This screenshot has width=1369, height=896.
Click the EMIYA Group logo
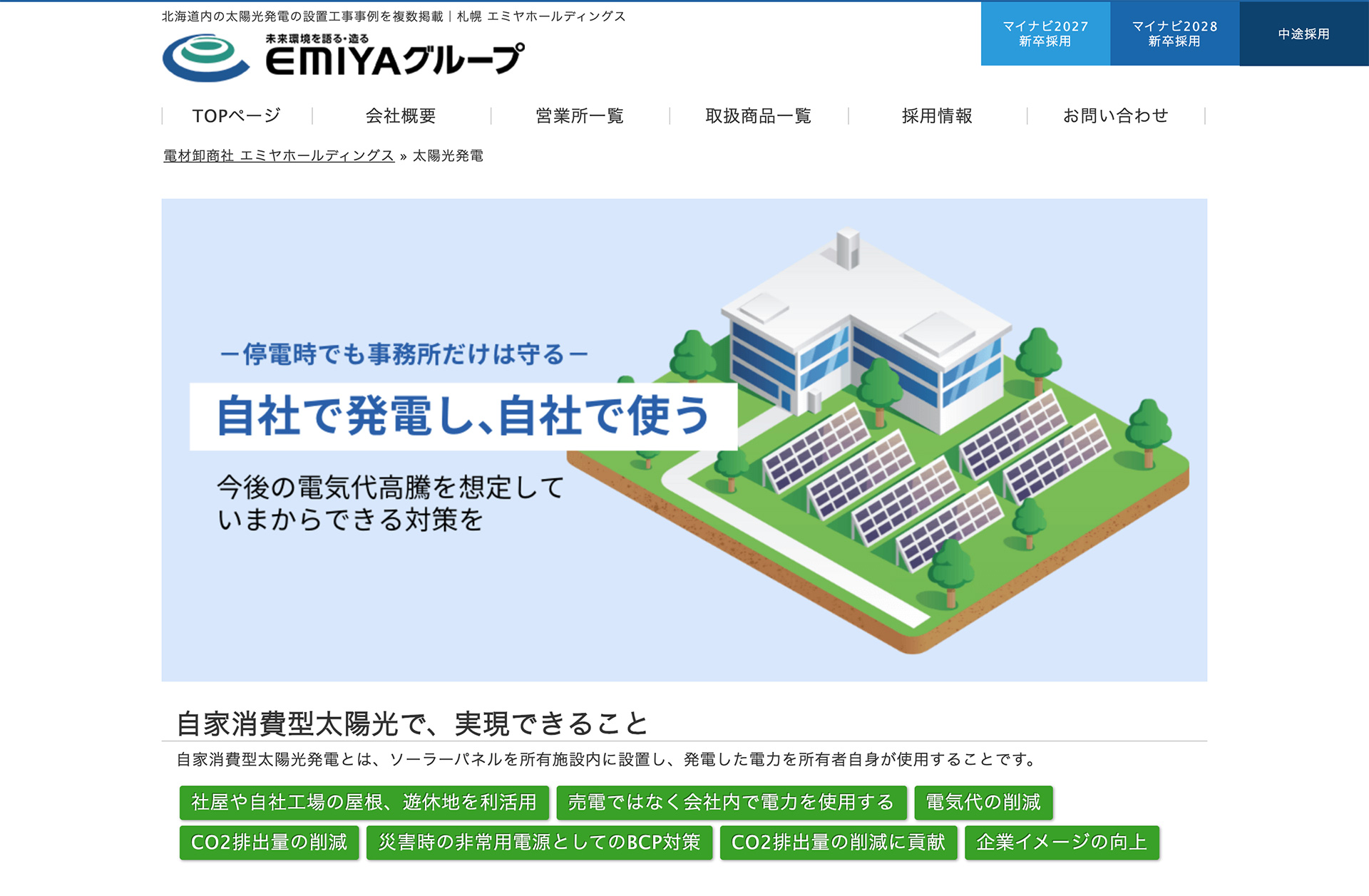click(x=343, y=57)
